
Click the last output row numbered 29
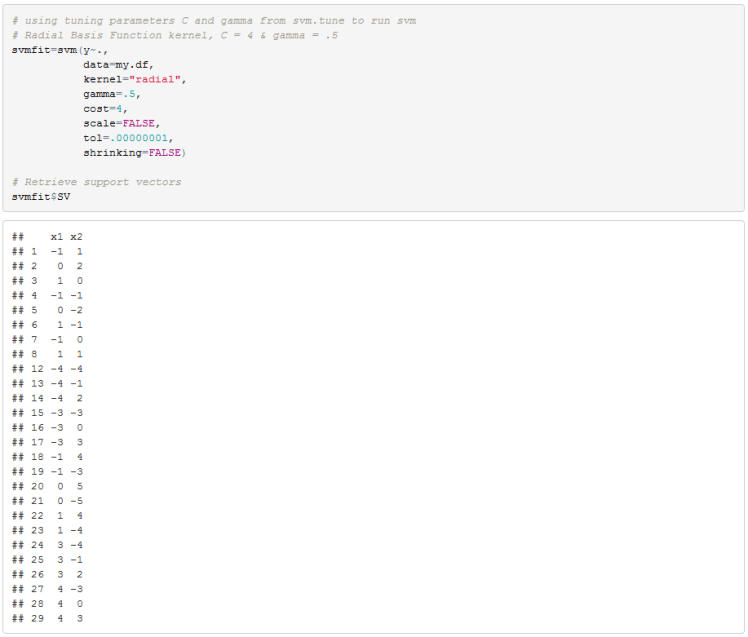pyautogui.click(x=48, y=618)
